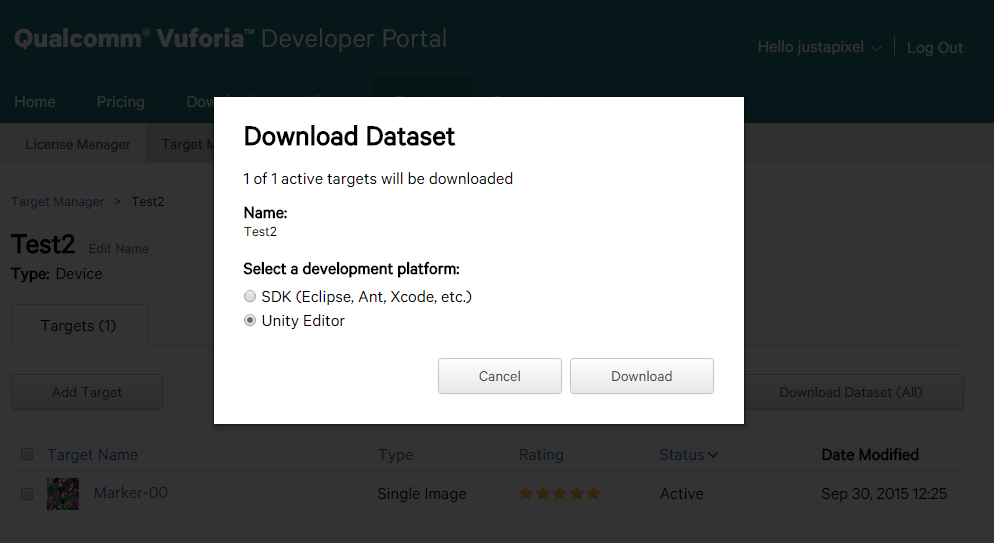
Task: Cancel the Download Dataset dialog
Action: coord(500,376)
